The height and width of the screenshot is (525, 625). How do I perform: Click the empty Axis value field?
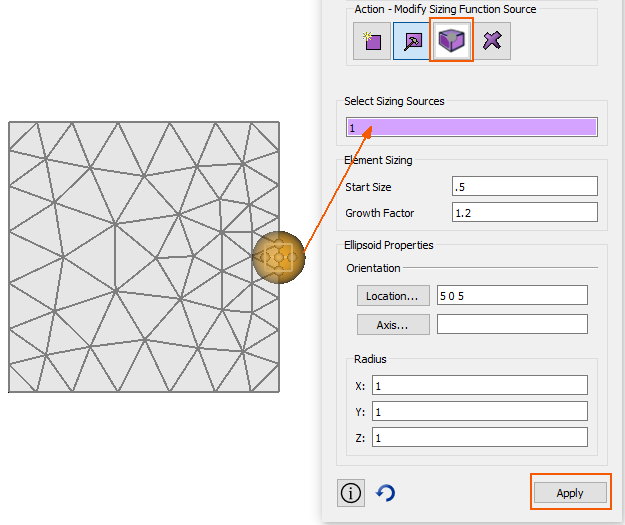(511, 324)
